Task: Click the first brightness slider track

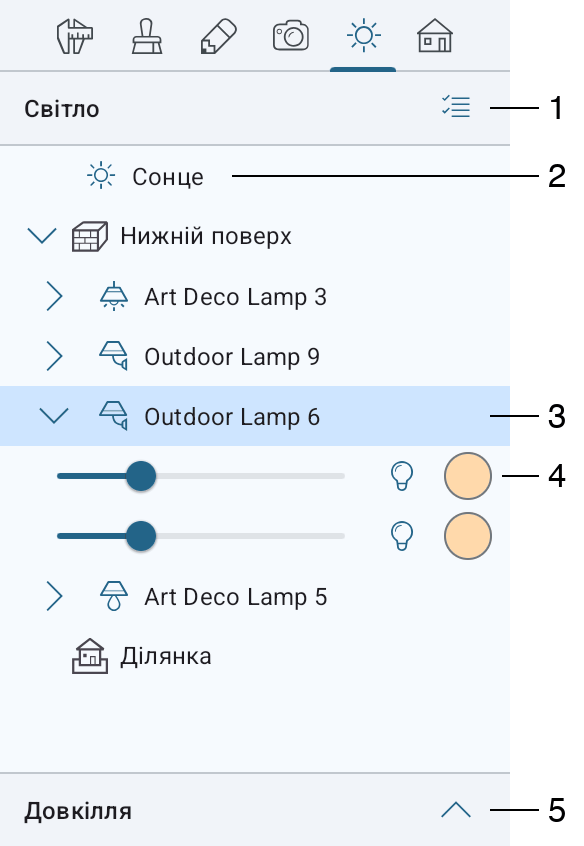Action: 201,476
